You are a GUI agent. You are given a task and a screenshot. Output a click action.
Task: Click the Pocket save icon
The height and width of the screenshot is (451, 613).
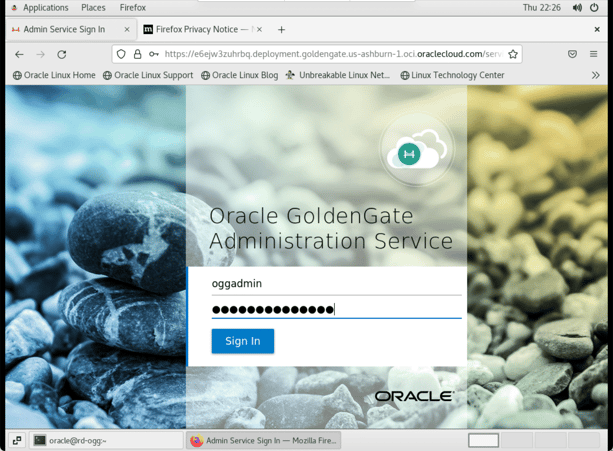tap(572, 54)
